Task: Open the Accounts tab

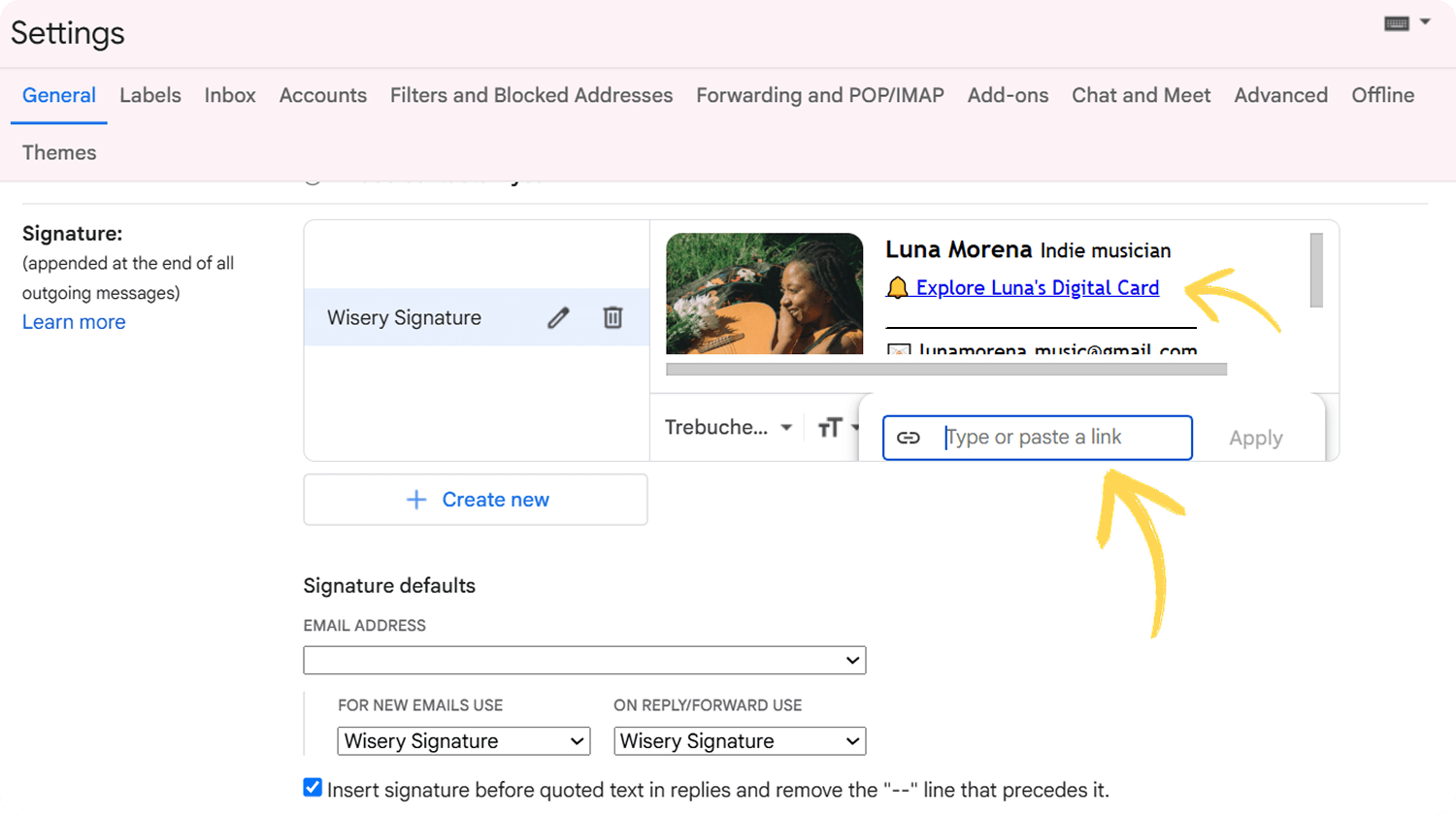Action: click(x=323, y=95)
